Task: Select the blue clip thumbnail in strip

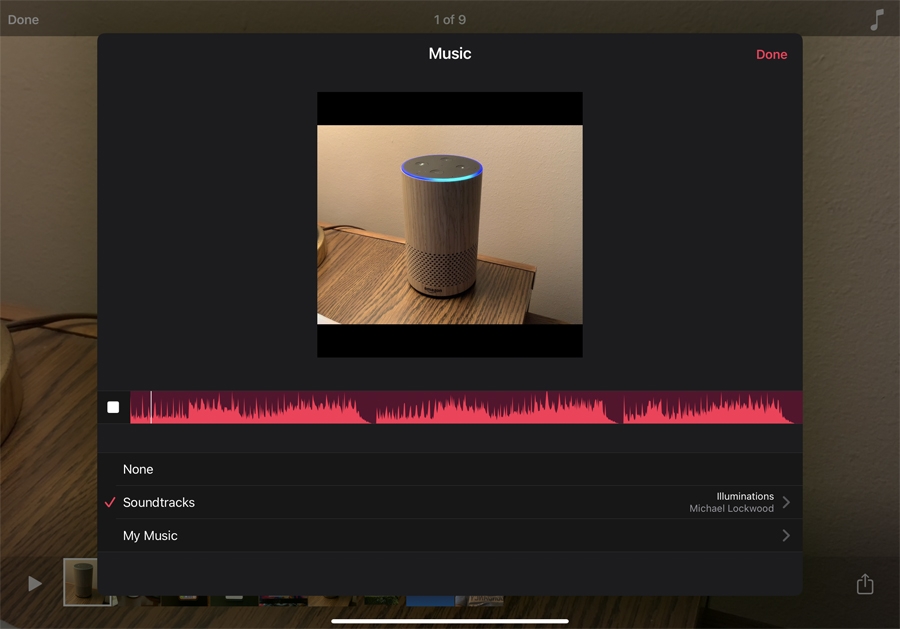Action: click(x=430, y=600)
